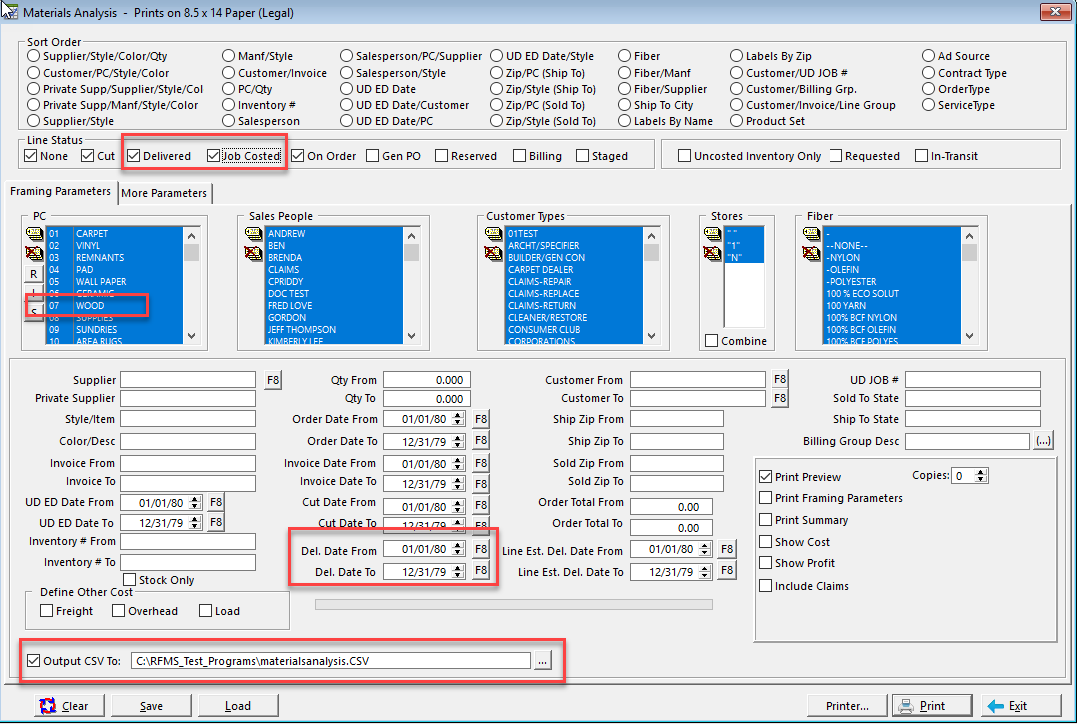Open the Printer... dialog
The image size is (1077, 724).
[x=847, y=705]
